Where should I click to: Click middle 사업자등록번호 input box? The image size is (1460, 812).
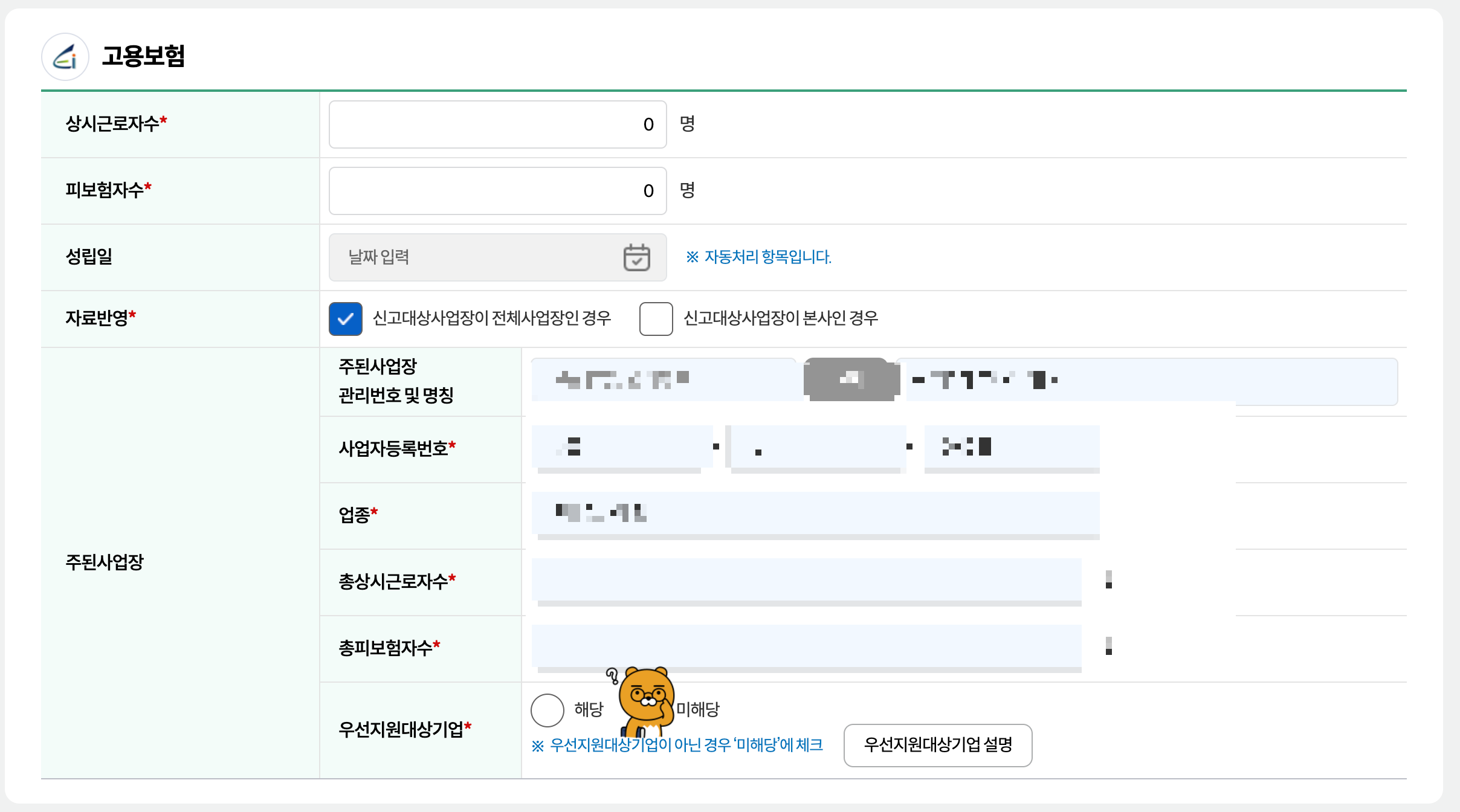pos(819,447)
